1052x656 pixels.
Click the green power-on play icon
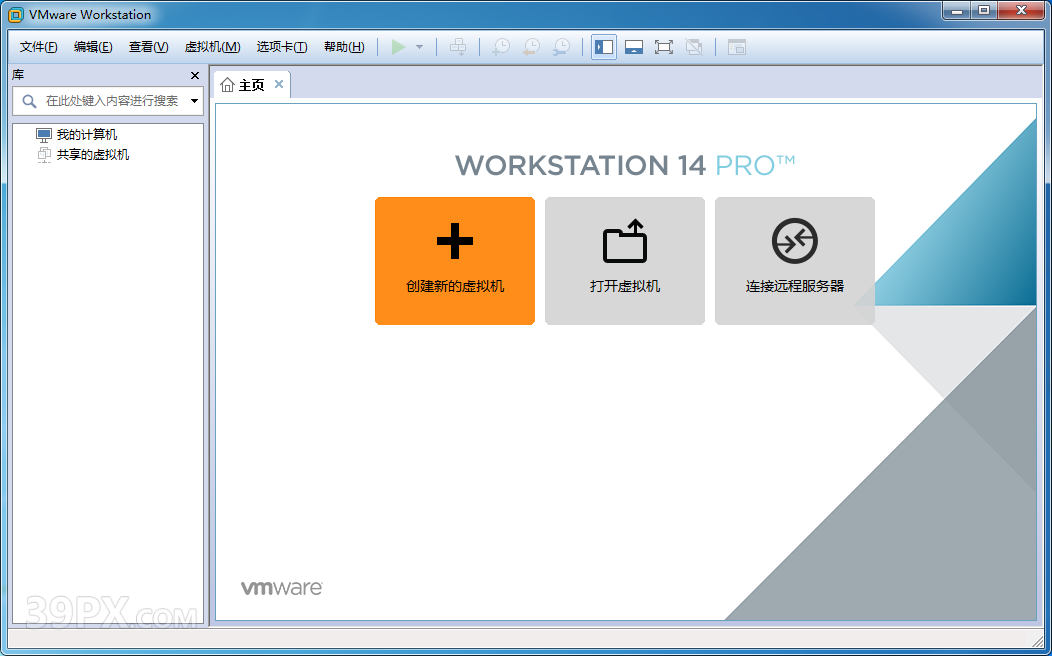tap(399, 47)
